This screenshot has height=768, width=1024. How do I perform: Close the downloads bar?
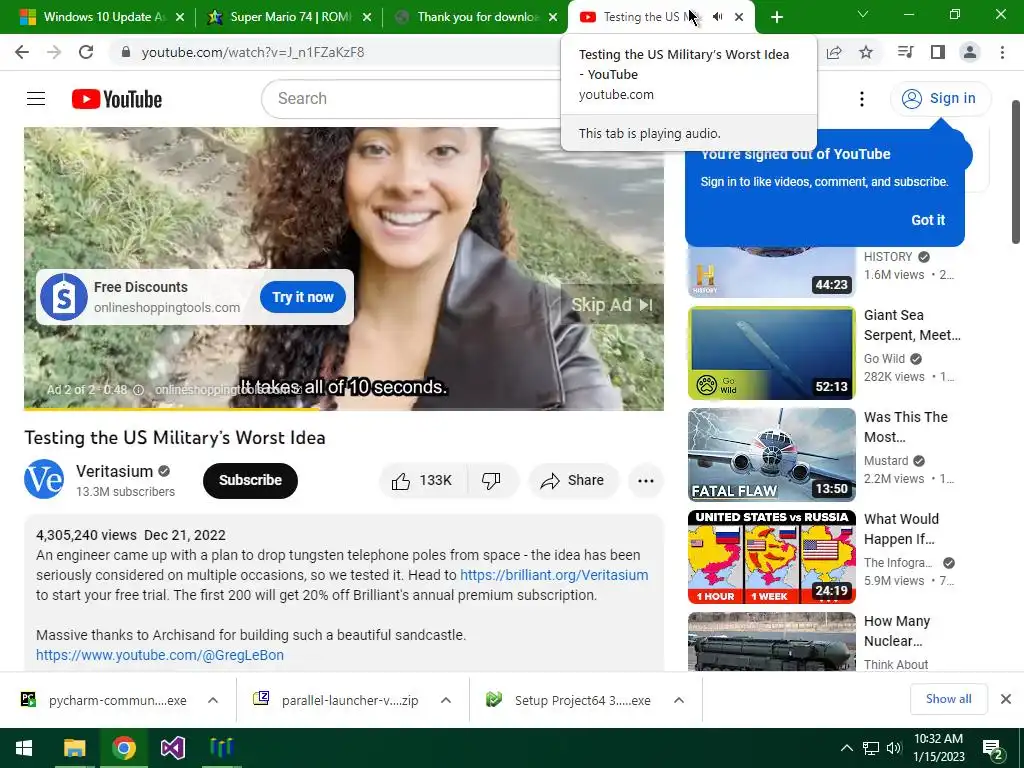coord(1006,699)
